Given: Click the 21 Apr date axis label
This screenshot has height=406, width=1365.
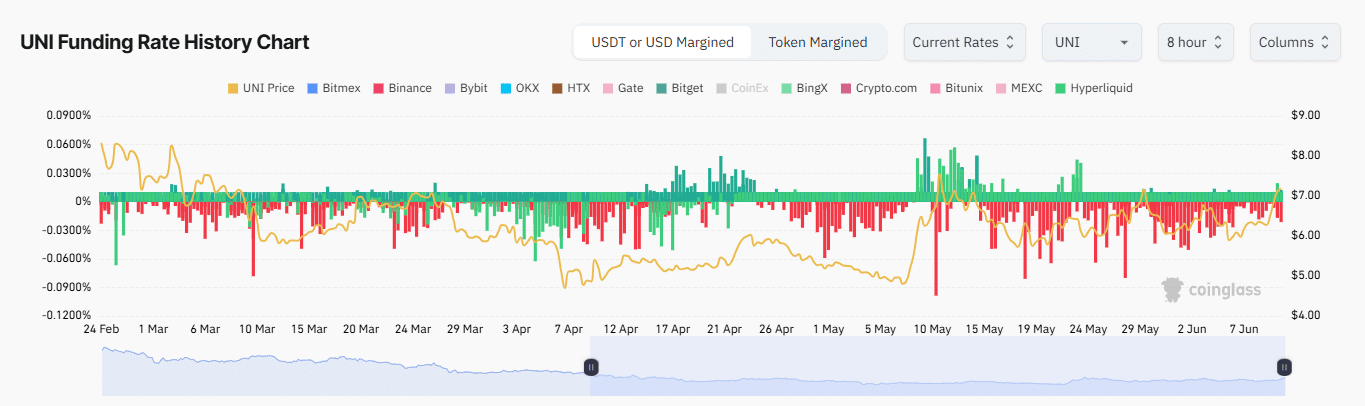Looking at the screenshot, I should click(724, 328).
